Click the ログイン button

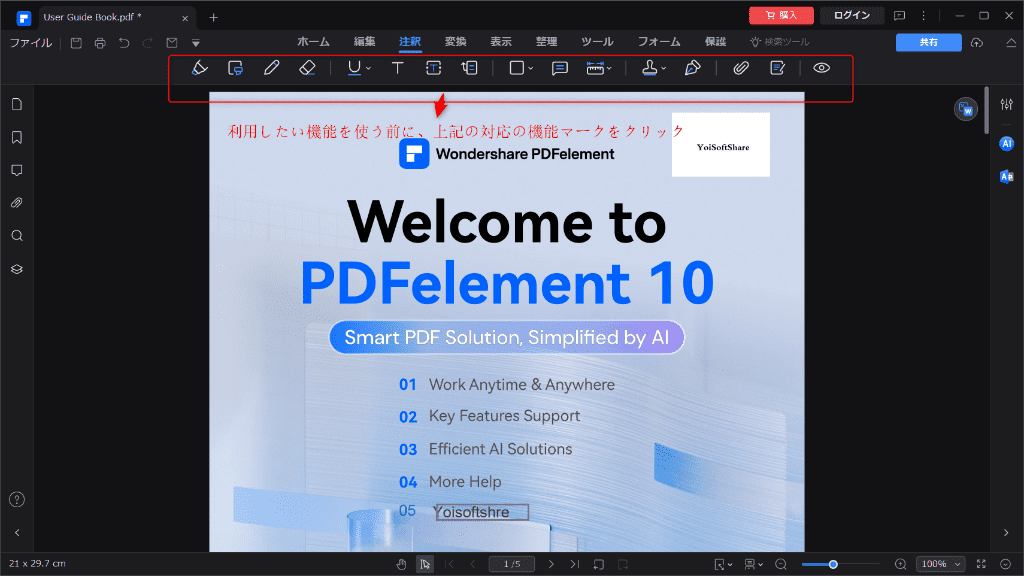[852, 15]
